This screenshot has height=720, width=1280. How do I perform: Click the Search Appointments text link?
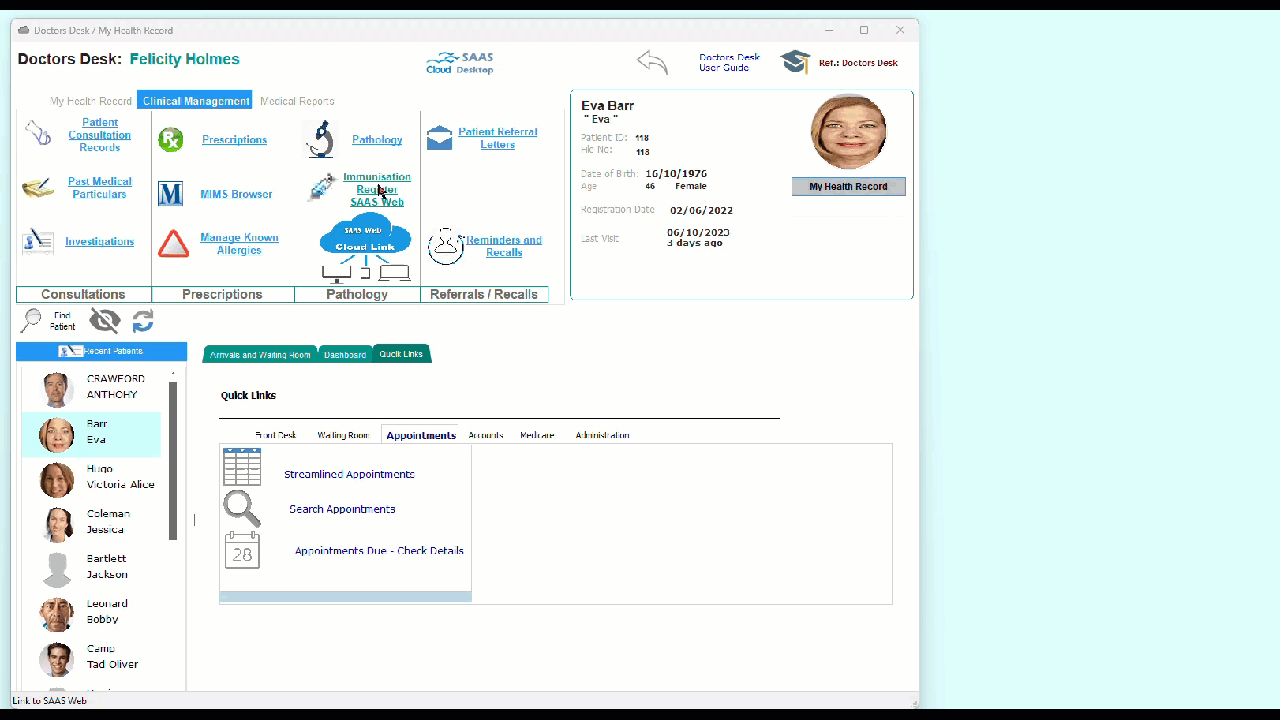click(342, 509)
